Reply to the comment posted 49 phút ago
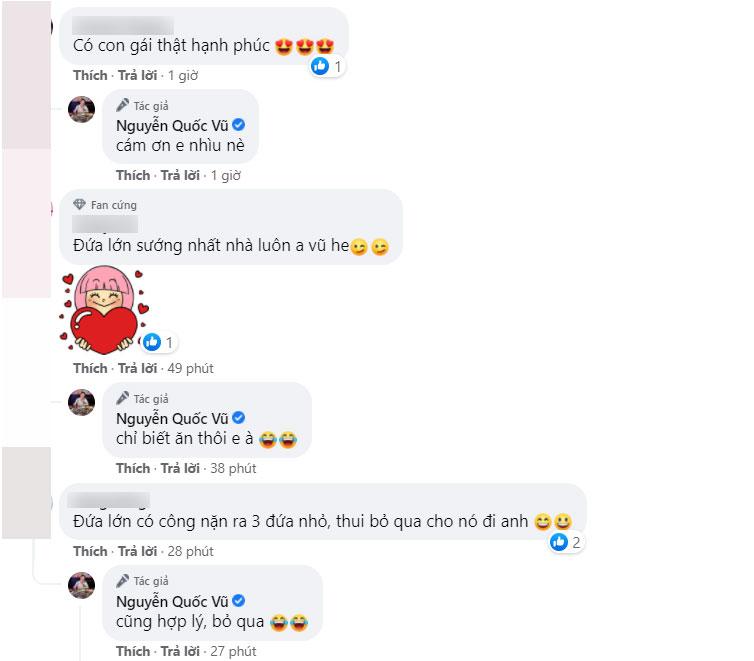This screenshot has height=661, width=754. (138, 368)
